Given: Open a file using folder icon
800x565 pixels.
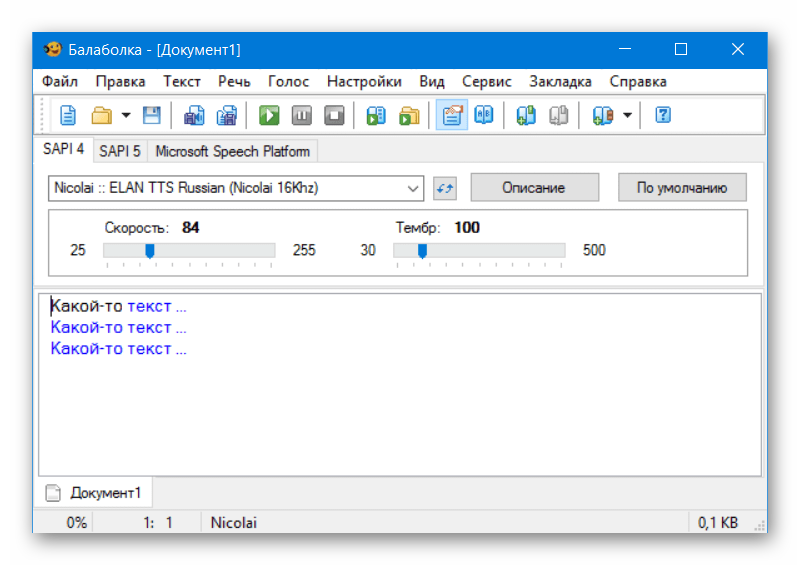Looking at the screenshot, I should [102, 115].
